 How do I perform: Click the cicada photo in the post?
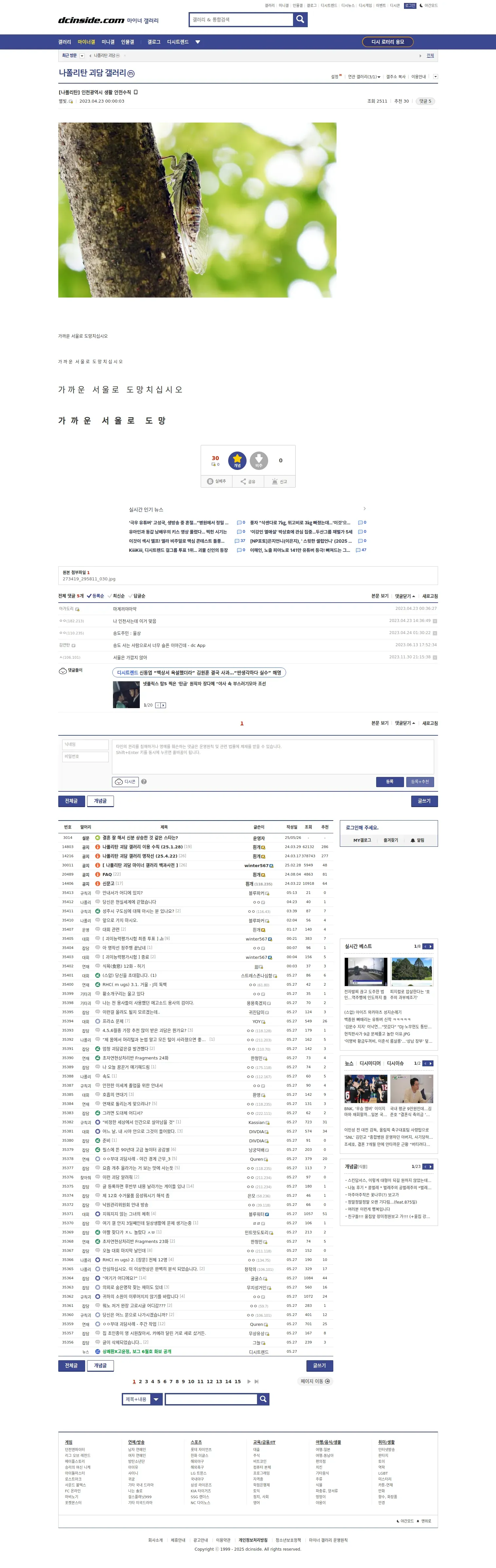197,210
